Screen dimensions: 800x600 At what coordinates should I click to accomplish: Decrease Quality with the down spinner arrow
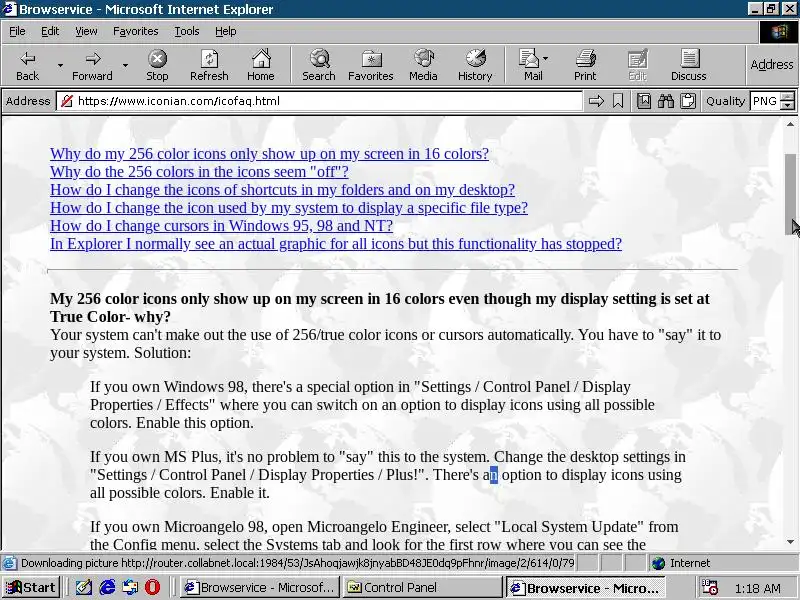tap(789, 106)
